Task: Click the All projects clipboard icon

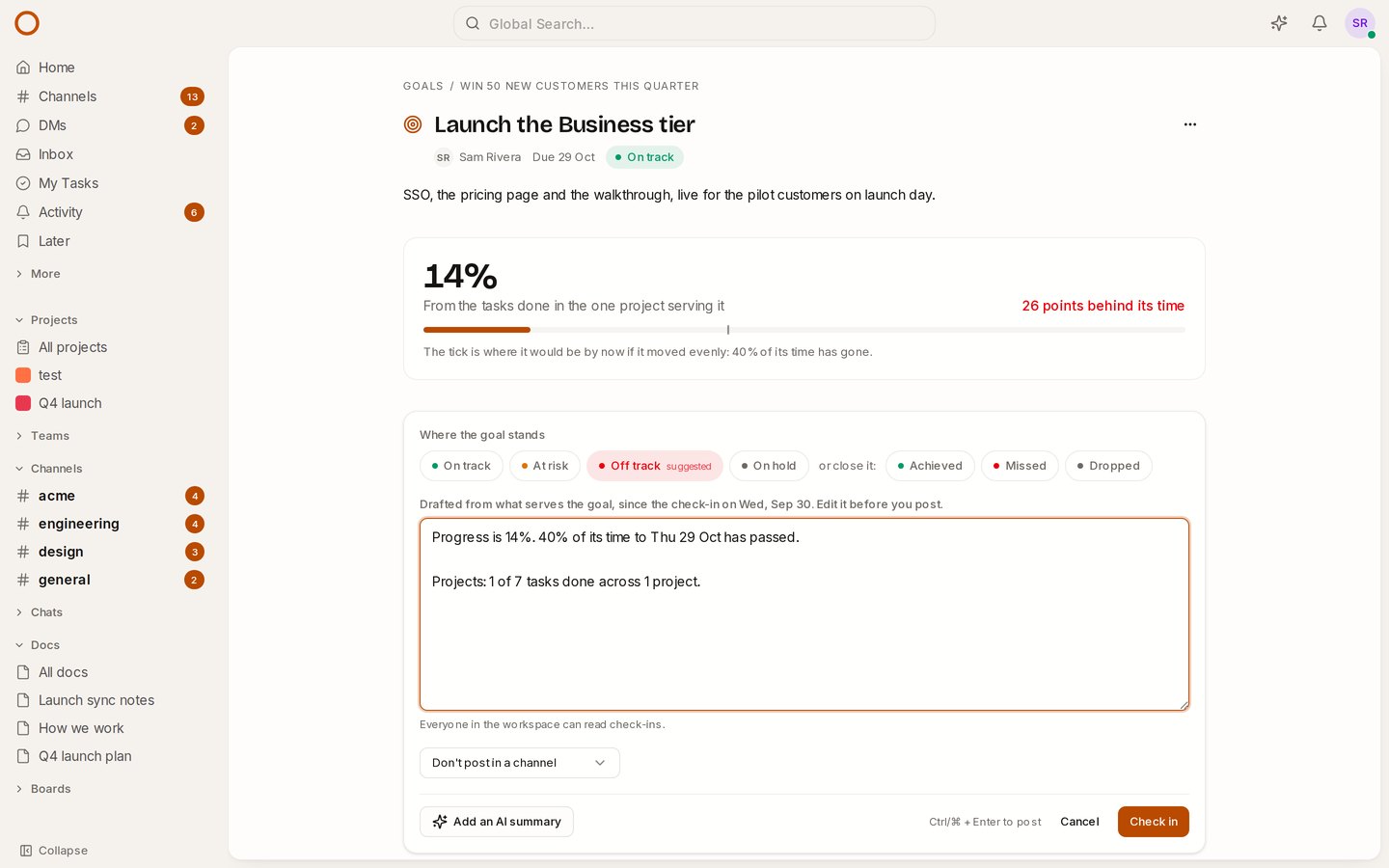Action: [x=23, y=347]
